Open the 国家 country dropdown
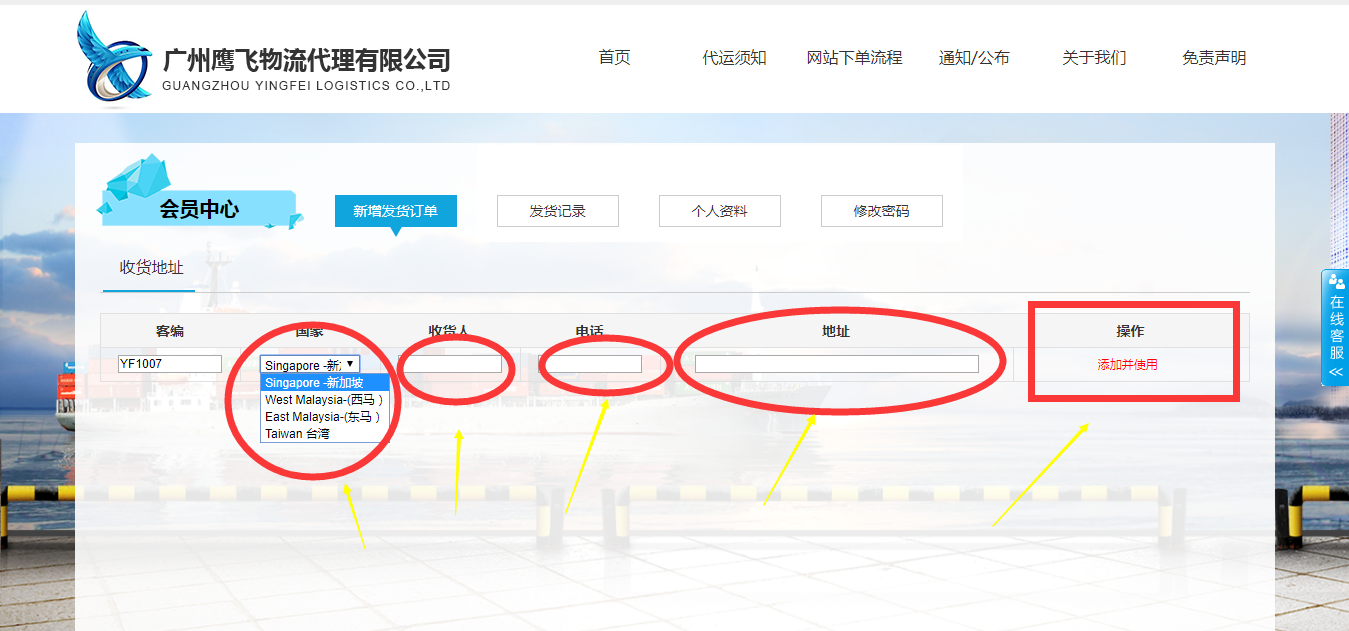1349x631 pixels. tap(309, 364)
